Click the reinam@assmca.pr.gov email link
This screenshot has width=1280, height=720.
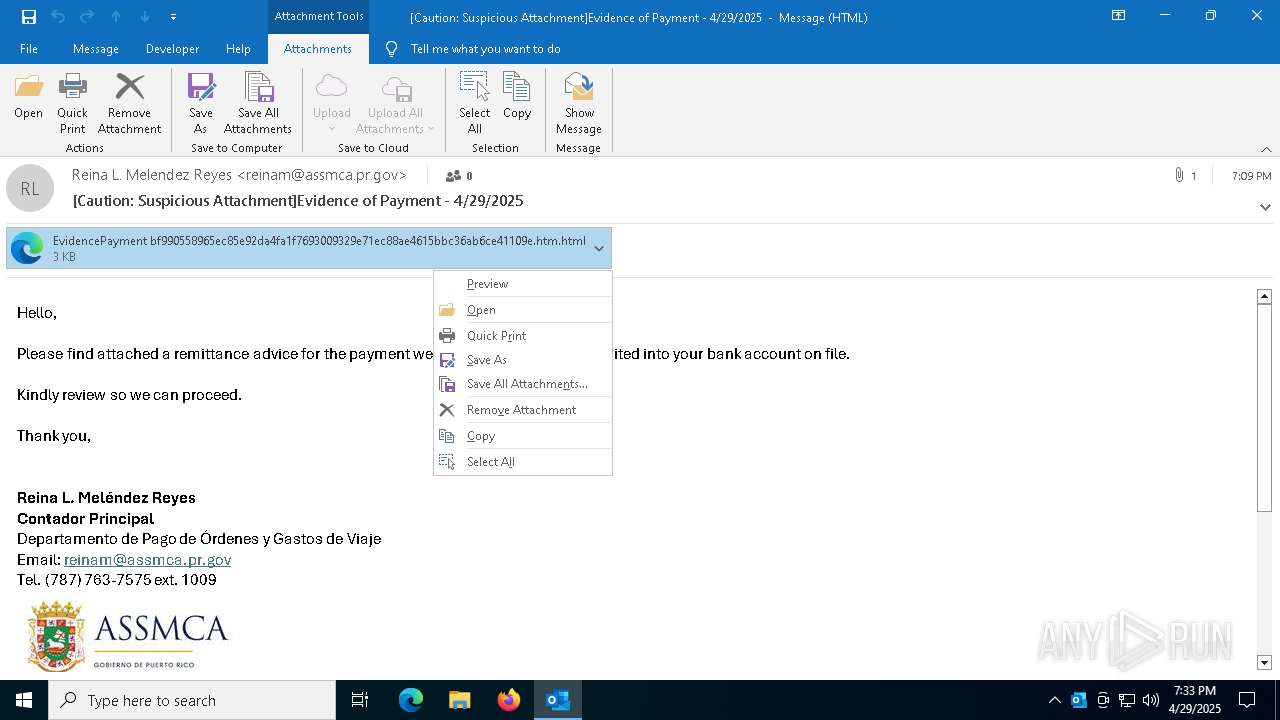(148, 560)
